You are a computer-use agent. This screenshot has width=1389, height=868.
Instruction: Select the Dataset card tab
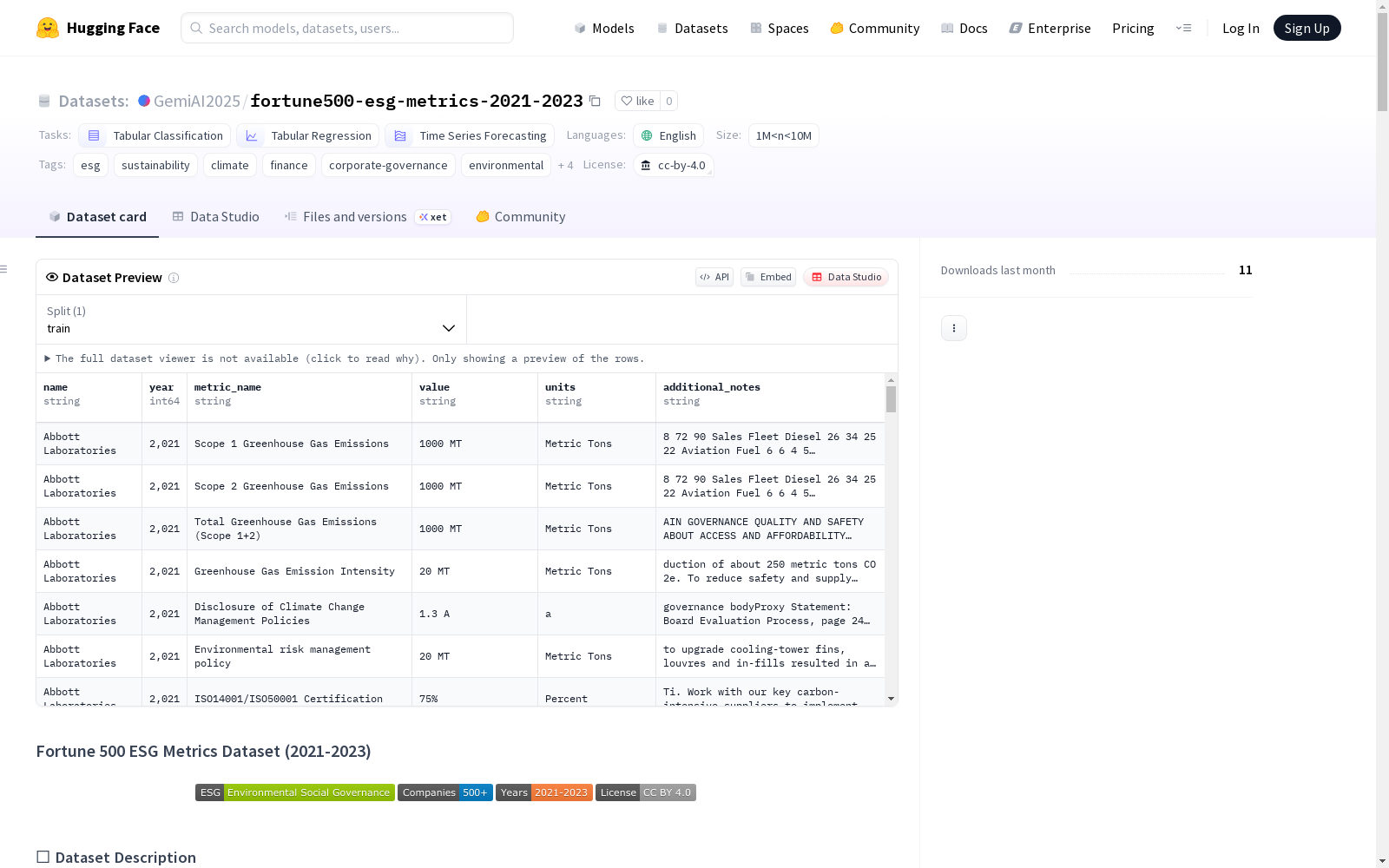point(97,217)
